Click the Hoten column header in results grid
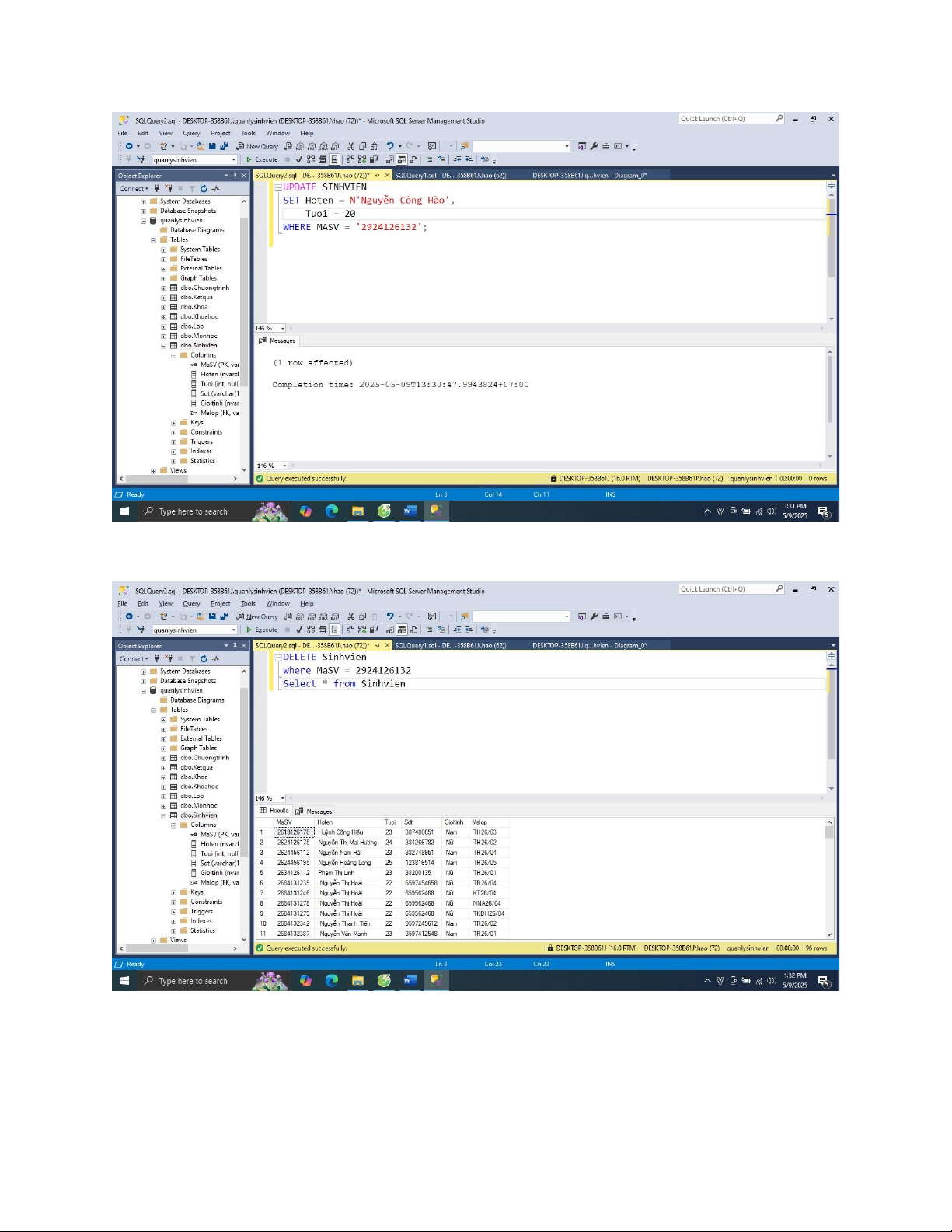 (x=347, y=822)
